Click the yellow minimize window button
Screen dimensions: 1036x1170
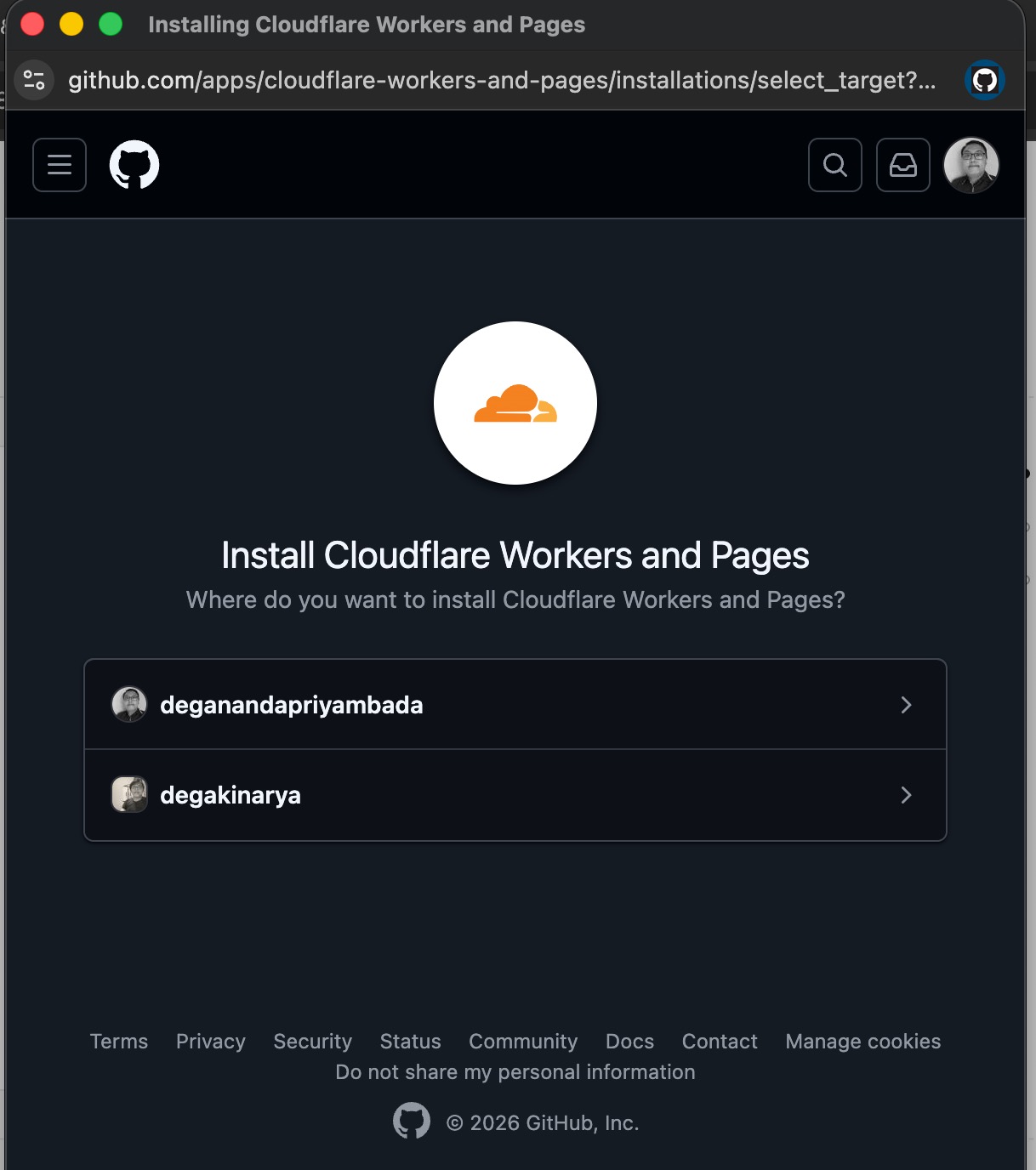click(71, 24)
